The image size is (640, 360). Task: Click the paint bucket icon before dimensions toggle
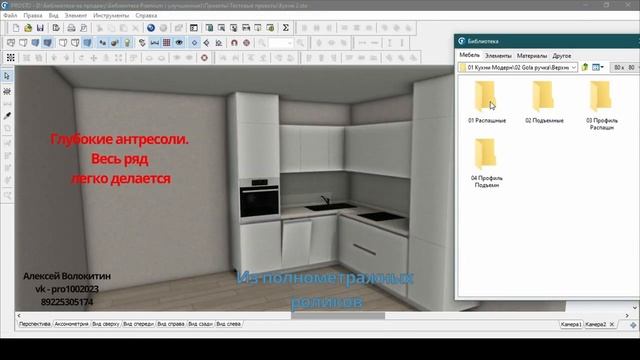(x=142, y=43)
